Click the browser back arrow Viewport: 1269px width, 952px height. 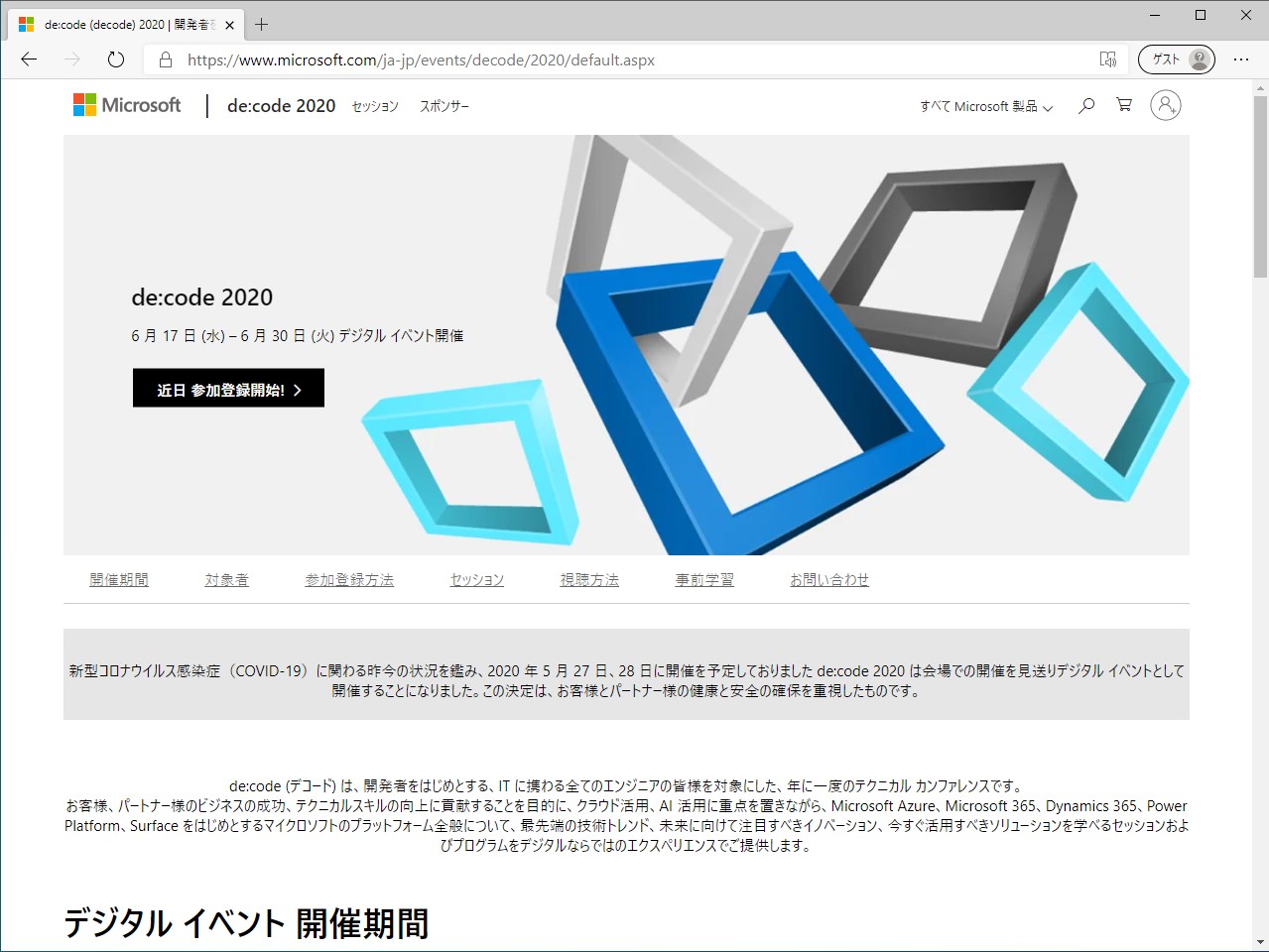pos(28,59)
